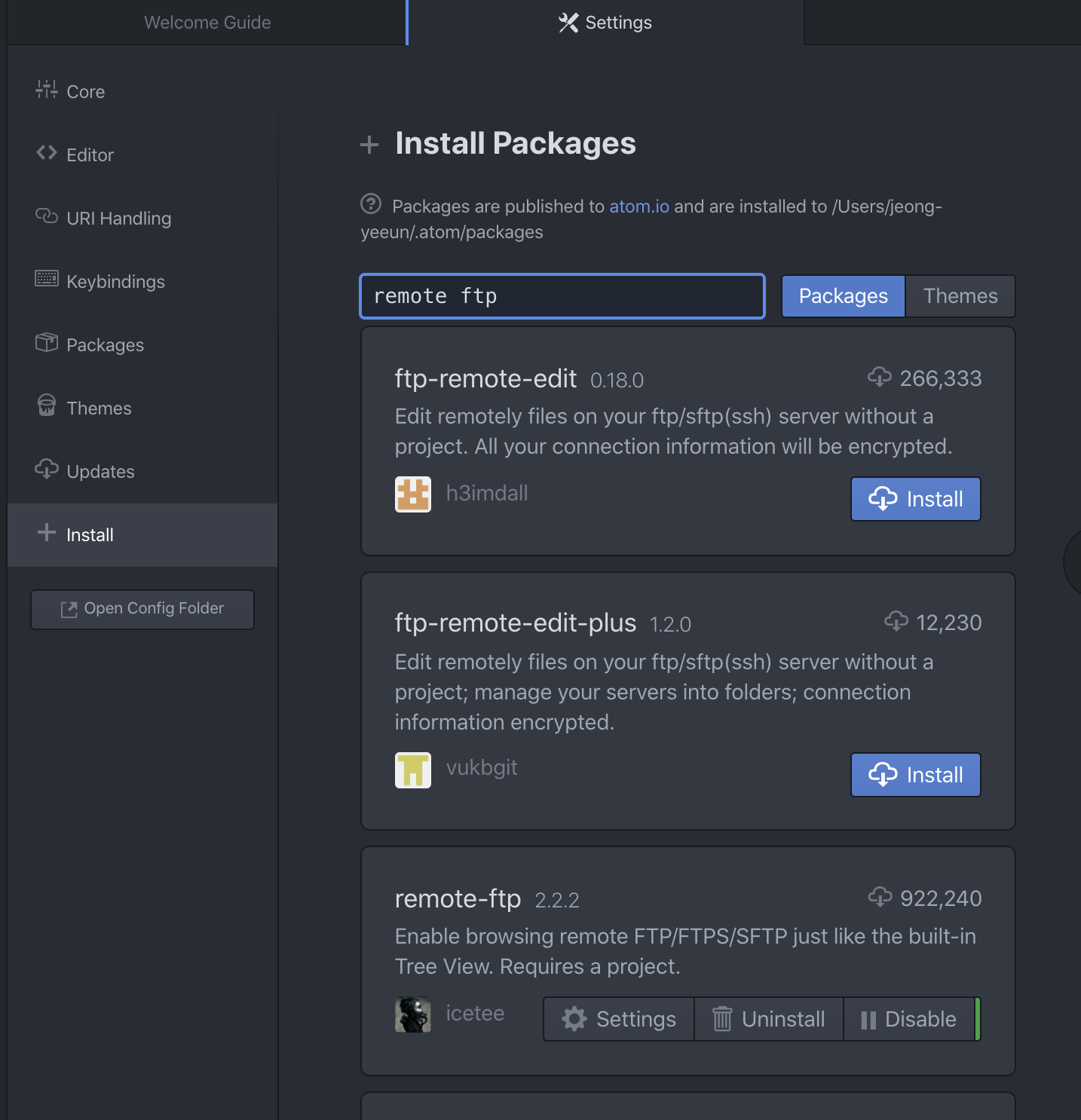Open the Updates section
1081x1120 pixels.
[x=142, y=471]
